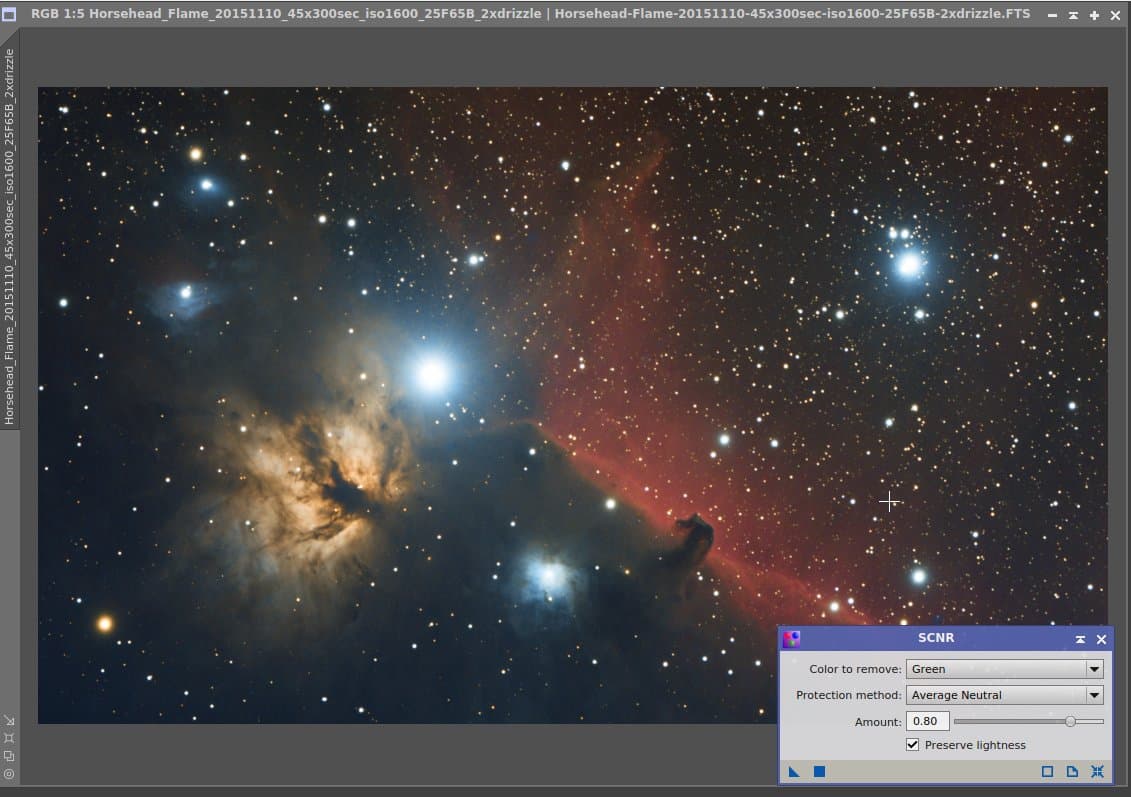
Task: Click the SCNR process icon in title bar
Action: pos(791,639)
